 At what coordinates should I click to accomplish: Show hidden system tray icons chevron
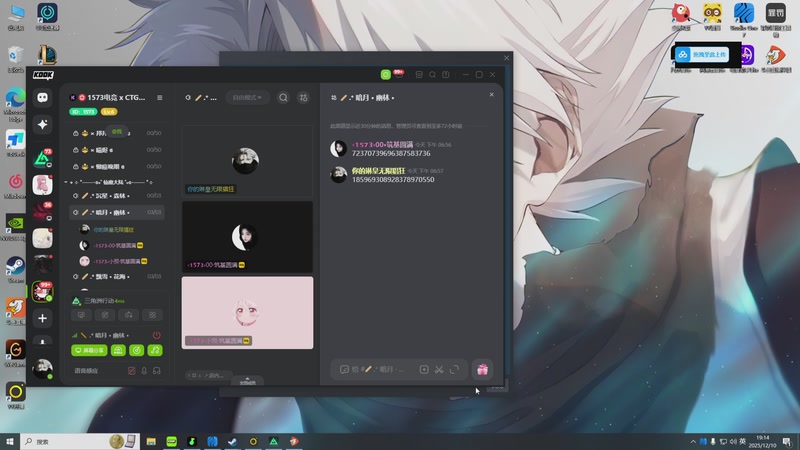tap(693, 441)
